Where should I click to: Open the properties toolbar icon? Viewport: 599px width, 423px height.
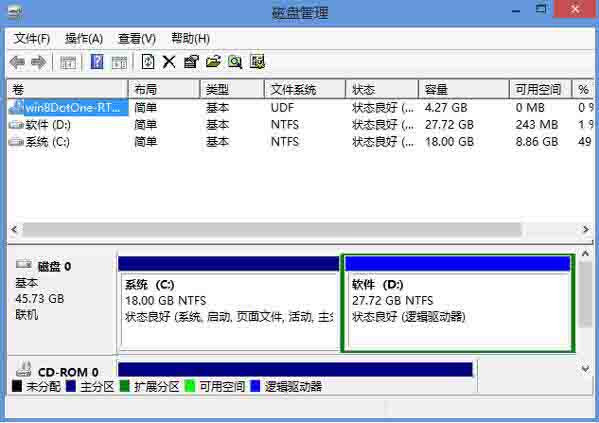[191, 62]
